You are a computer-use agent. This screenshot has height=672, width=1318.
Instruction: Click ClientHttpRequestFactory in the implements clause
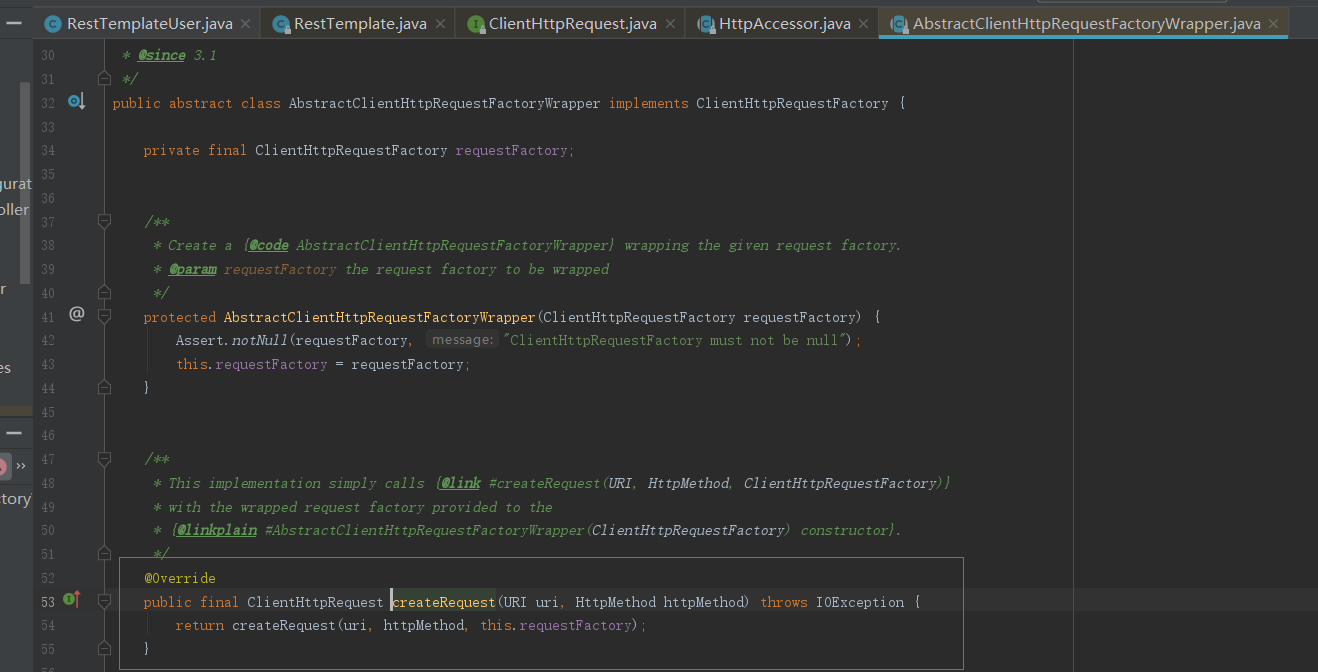click(791, 103)
